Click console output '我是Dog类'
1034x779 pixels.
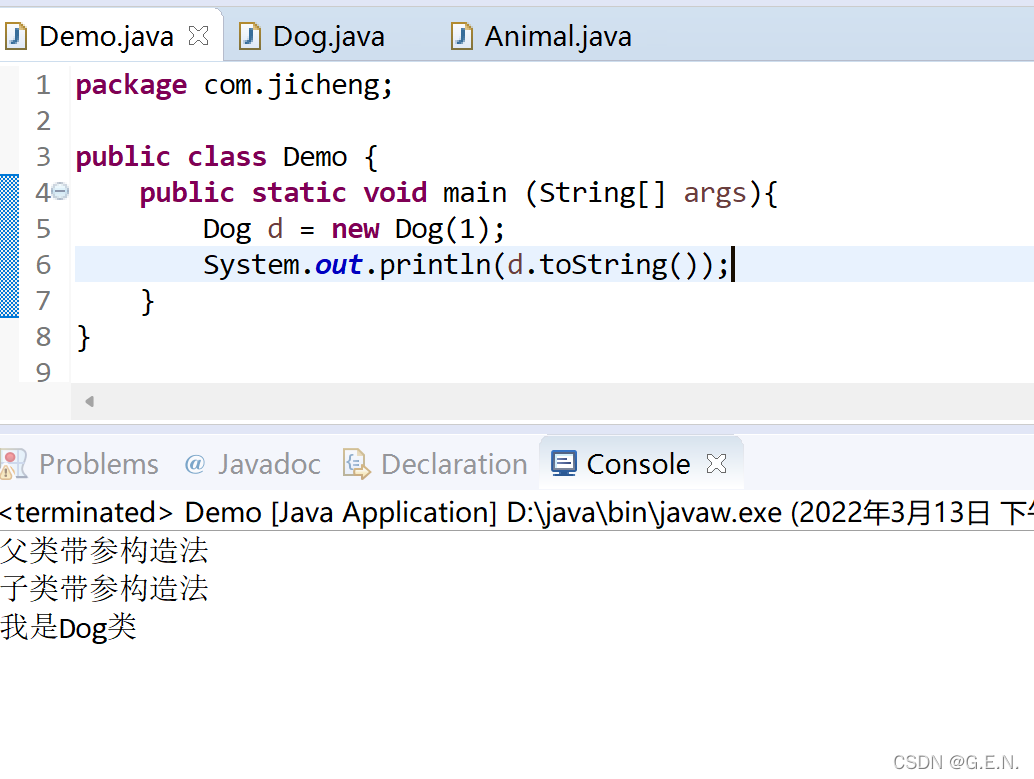click(69, 627)
